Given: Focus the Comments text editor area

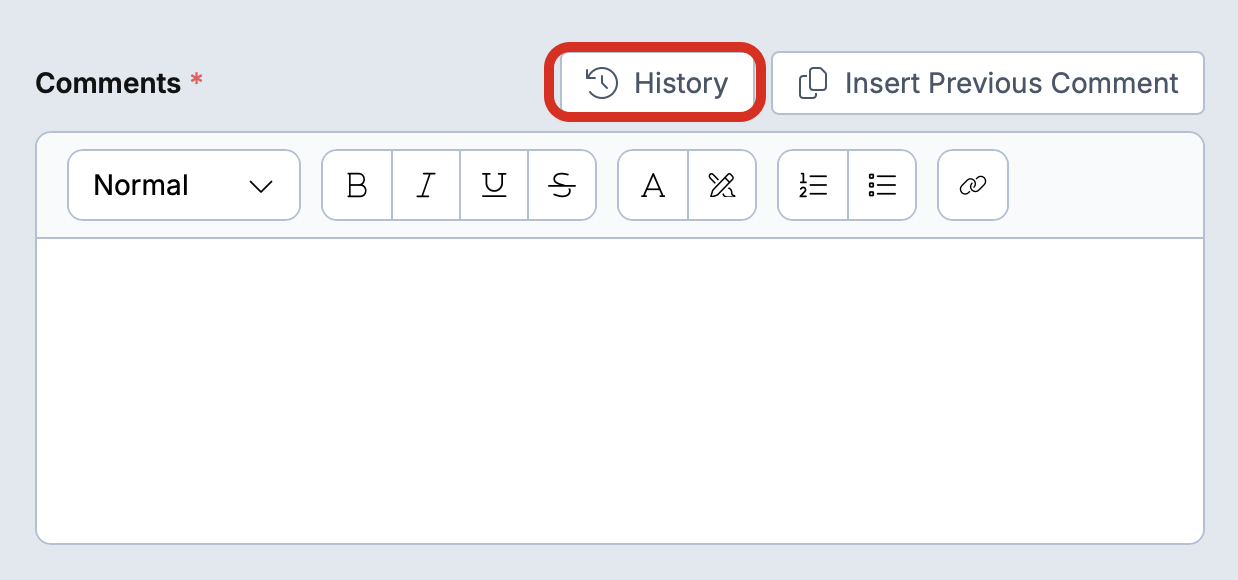Looking at the screenshot, I should [x=620, y=391].
